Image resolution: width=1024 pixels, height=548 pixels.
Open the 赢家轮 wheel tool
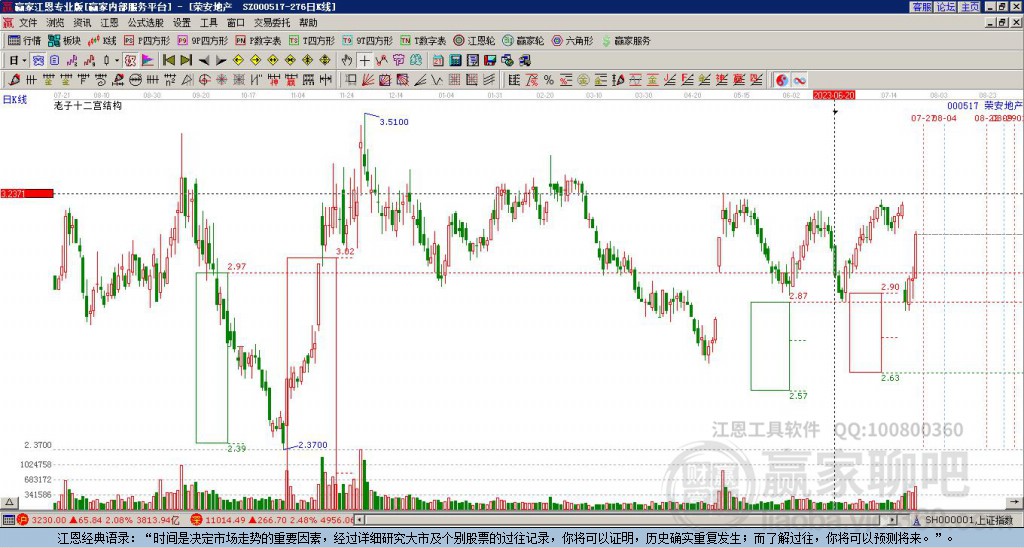523,40
